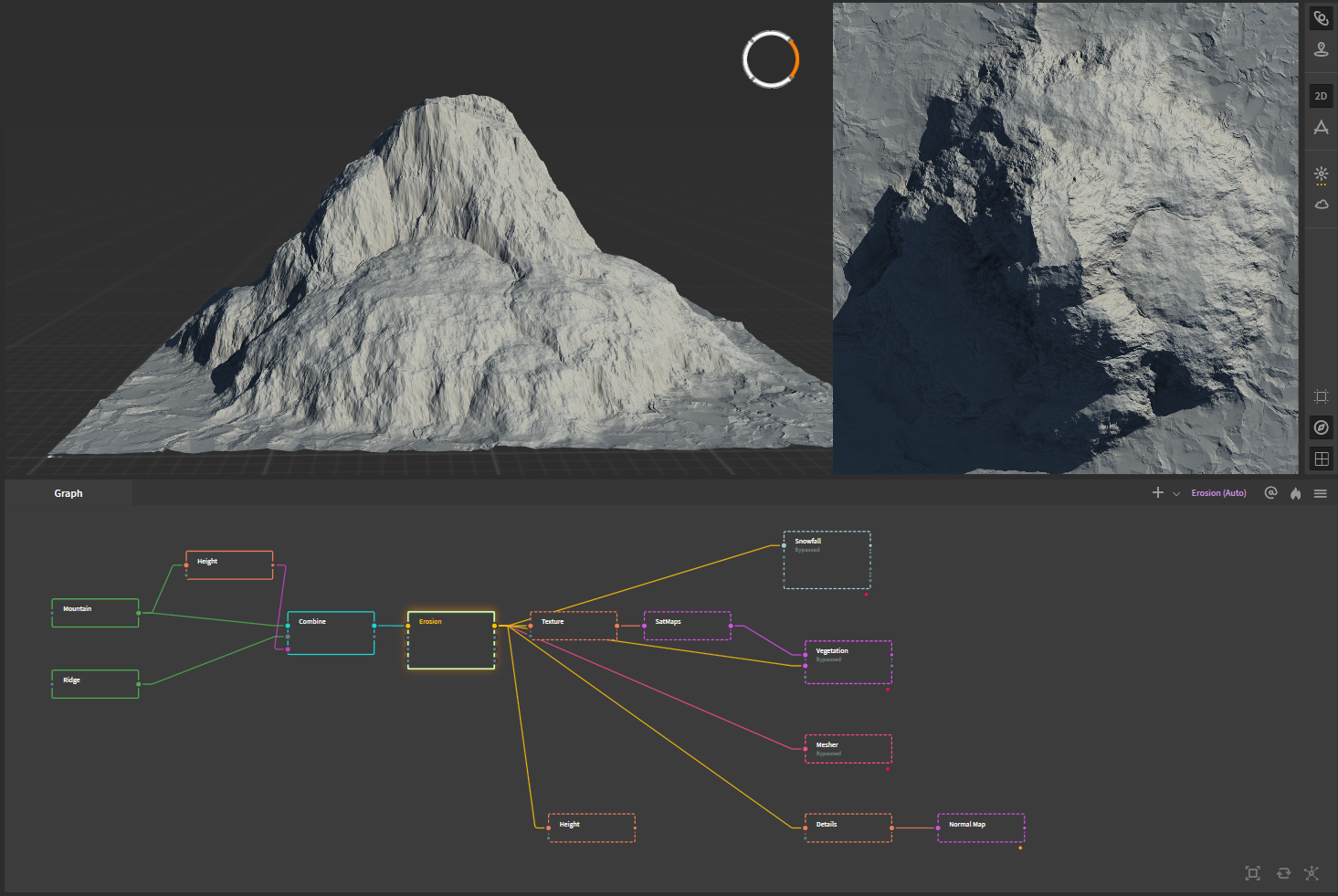Click the circular build progress indicator

click(771, 59)
